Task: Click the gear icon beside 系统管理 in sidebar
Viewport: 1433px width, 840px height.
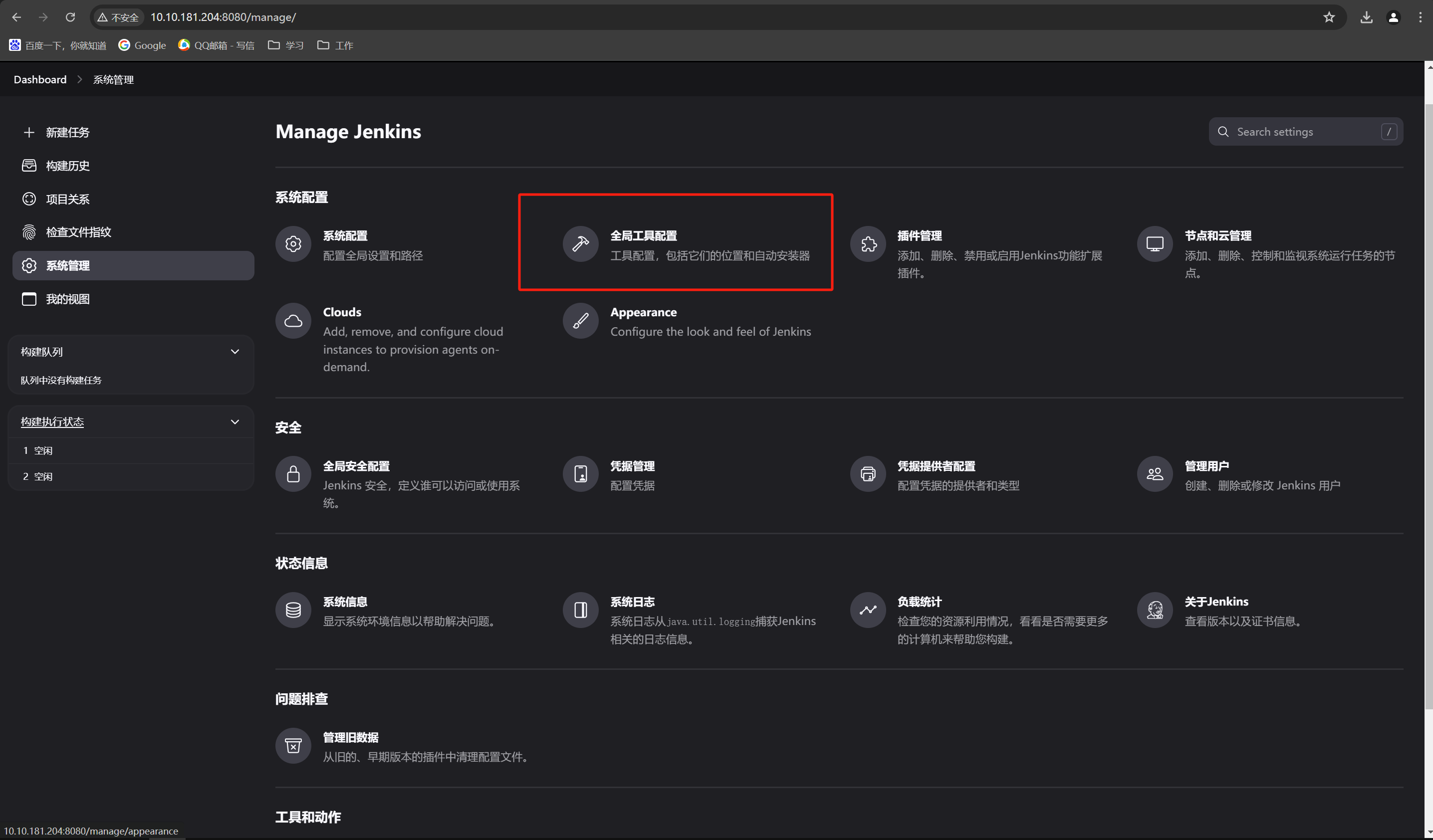Action: [x=29, y=265]
